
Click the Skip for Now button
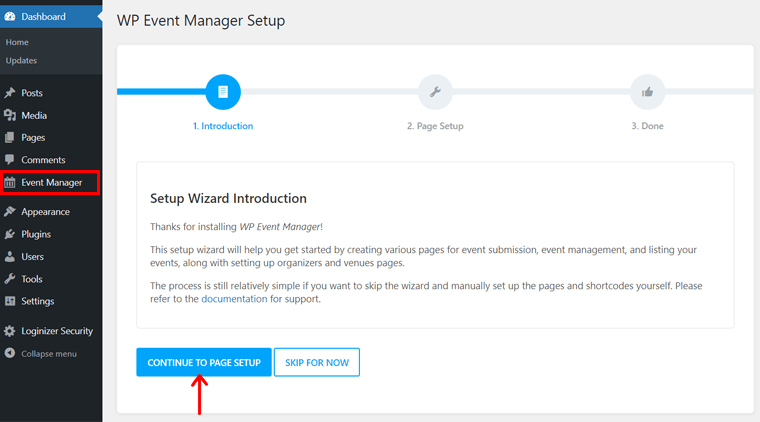point(316,362)
